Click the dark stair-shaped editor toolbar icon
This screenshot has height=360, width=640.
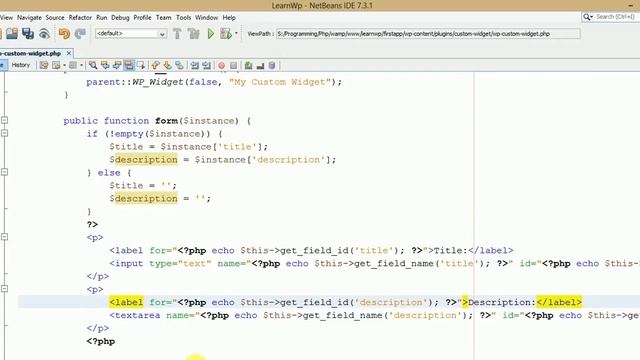coord(260,65)
